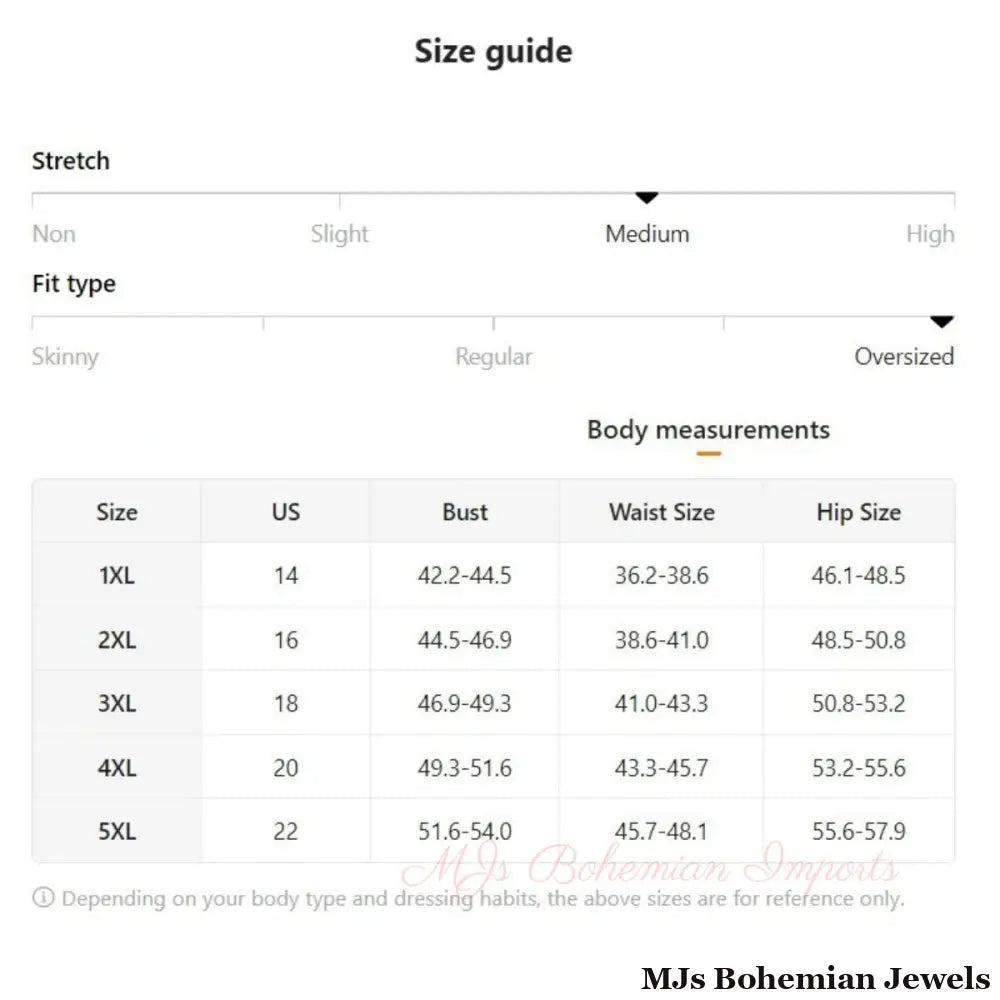Click the info icon beside the disclaimer
1000x1000 pixels.
pyautogui.click(x=43, y=898)
